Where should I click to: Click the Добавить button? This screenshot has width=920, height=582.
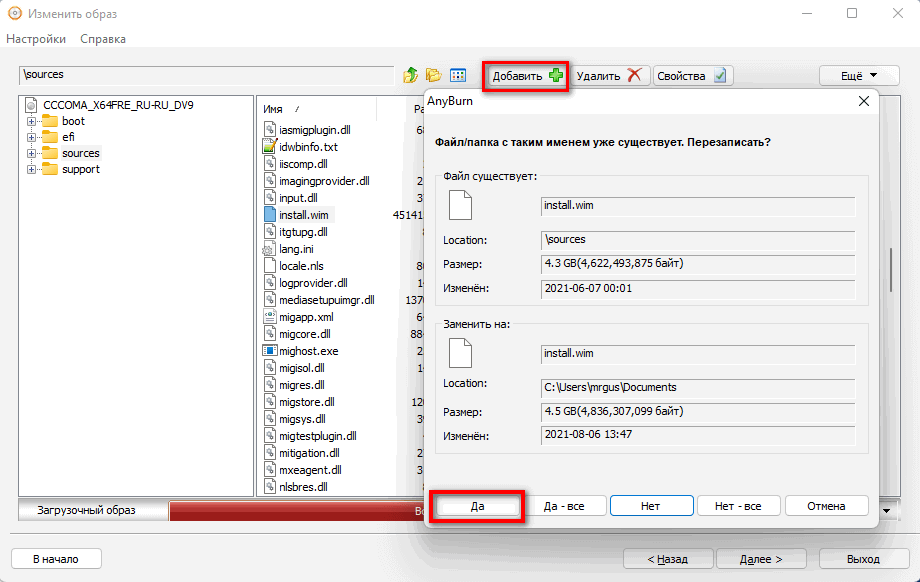(x=526, y=76)
